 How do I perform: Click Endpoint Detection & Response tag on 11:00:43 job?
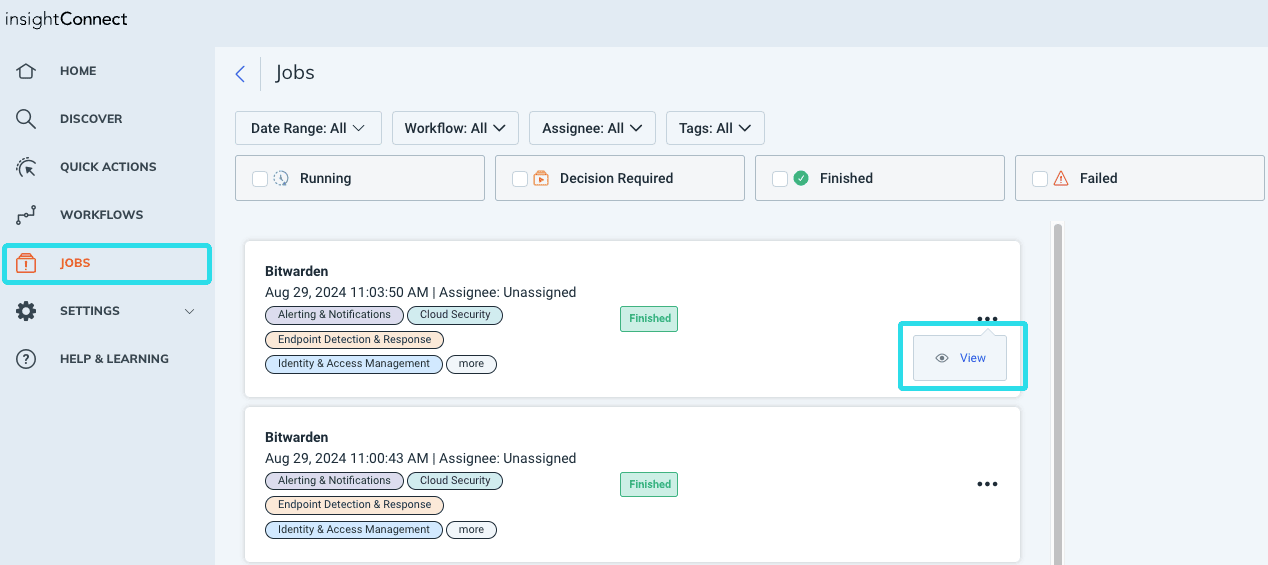354,506
